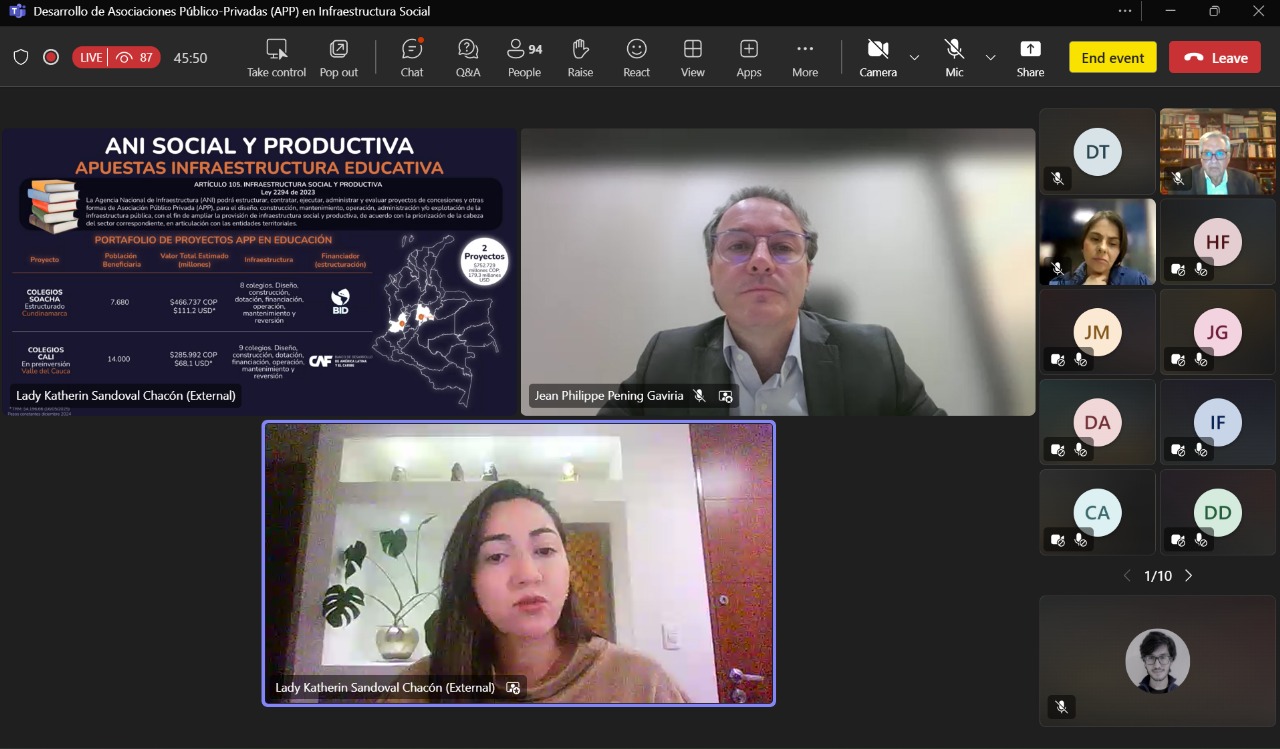The width and height of the screenshot is (1280, 749).
Task: Go to next participant page
Action: coord(1189,576)
